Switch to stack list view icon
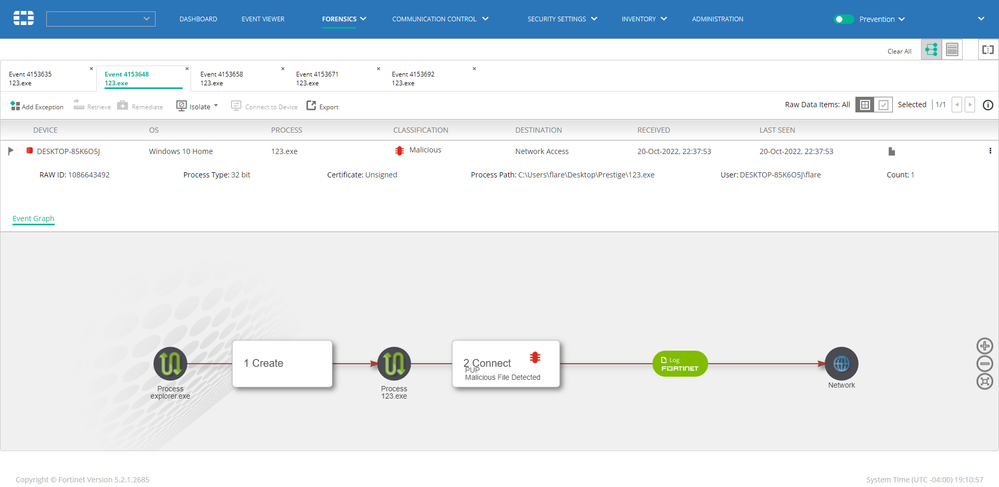The width and height of the screenshot is (999, 487). coord(952,50)
